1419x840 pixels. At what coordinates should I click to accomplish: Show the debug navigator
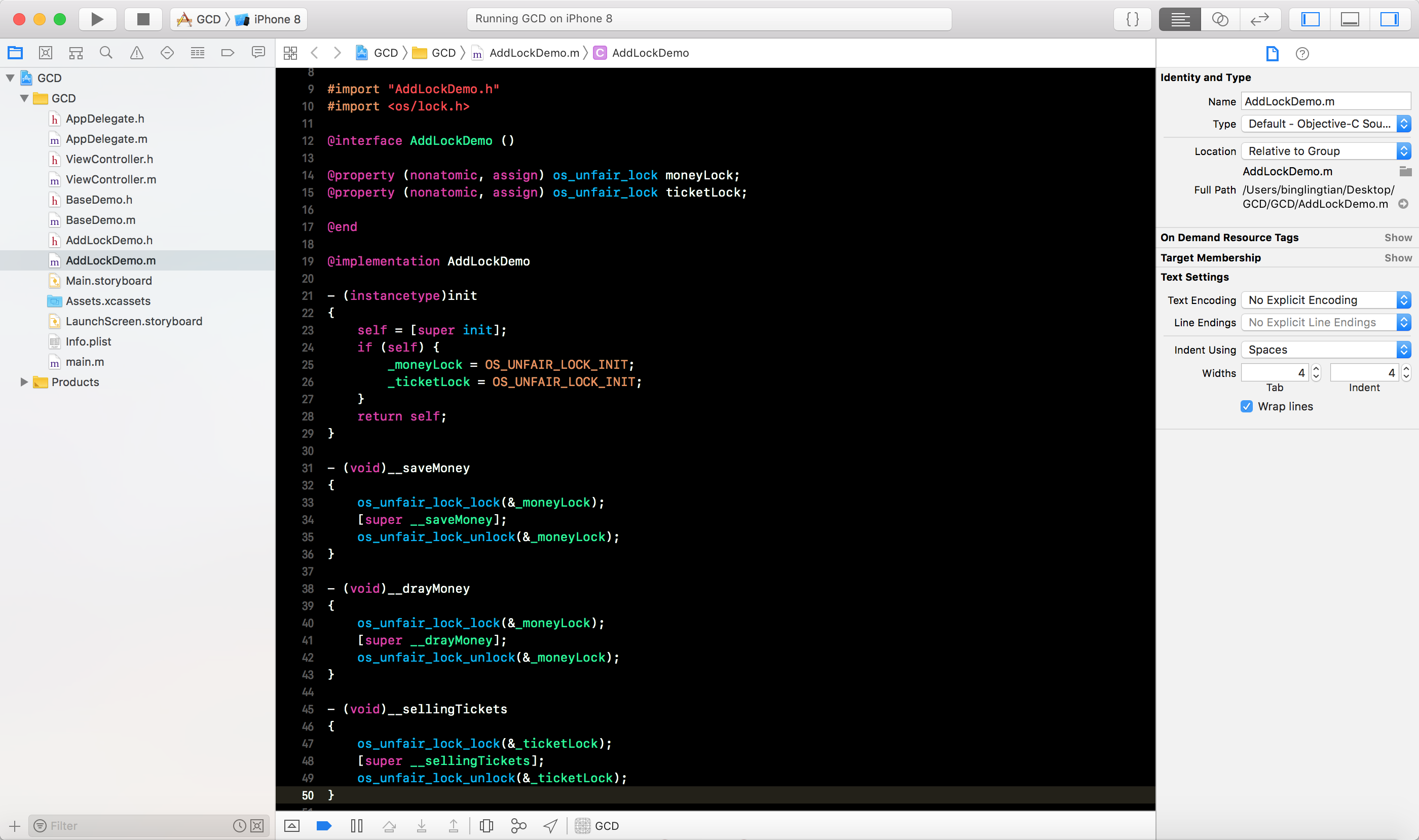[x=198, y=53]
